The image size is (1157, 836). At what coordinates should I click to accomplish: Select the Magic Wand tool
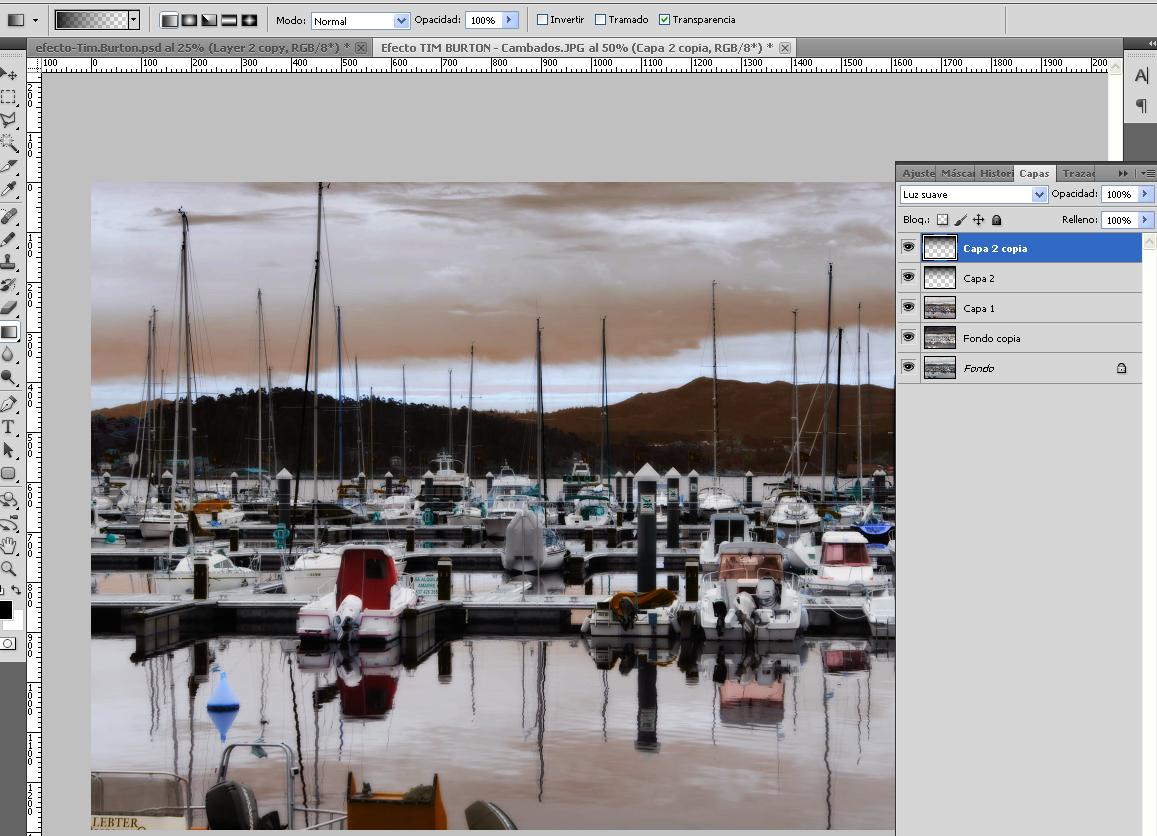9,143
